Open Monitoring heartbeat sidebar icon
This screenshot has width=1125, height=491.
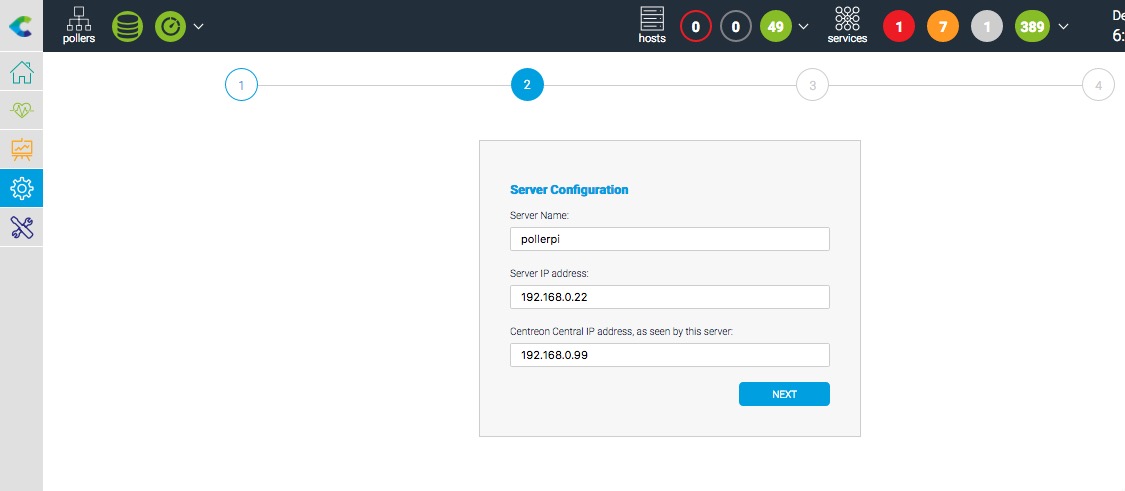pos(22,111)
